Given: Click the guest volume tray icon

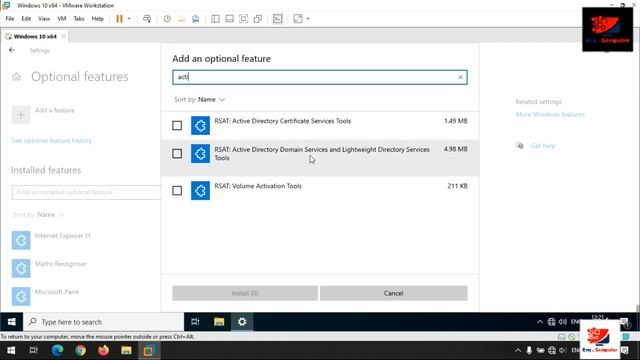Looking at the screenshot, I should pos(562,322).
